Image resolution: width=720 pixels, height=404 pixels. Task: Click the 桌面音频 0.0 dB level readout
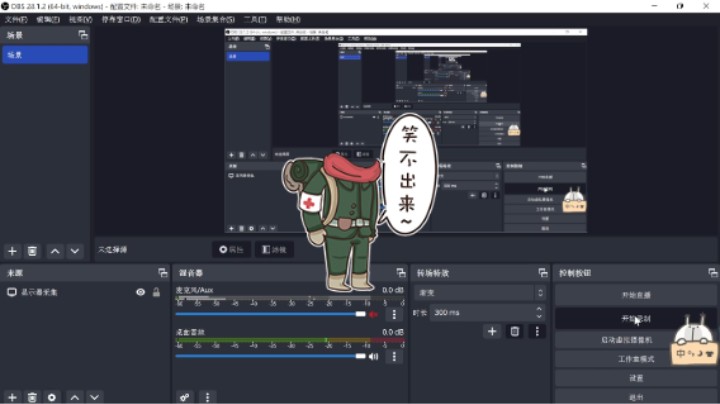[393, 332]
